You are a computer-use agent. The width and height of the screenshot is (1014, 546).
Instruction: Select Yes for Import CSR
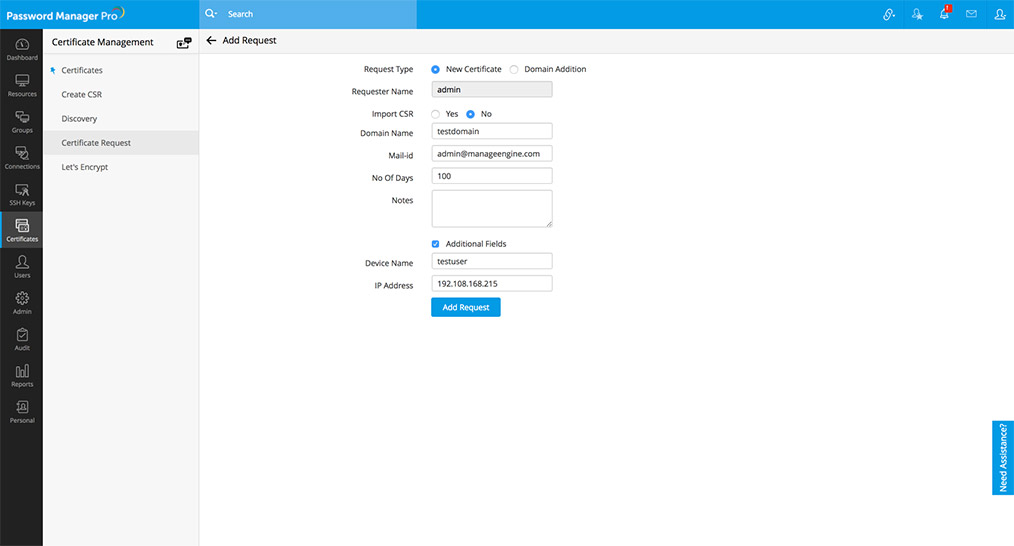(x=435, y=114)
